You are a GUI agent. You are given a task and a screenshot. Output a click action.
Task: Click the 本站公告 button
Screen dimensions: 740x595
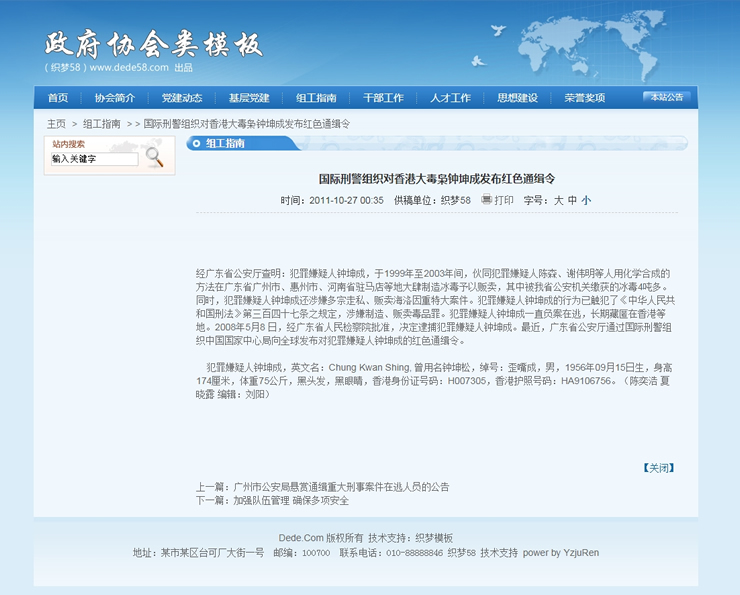click(666, 98)
